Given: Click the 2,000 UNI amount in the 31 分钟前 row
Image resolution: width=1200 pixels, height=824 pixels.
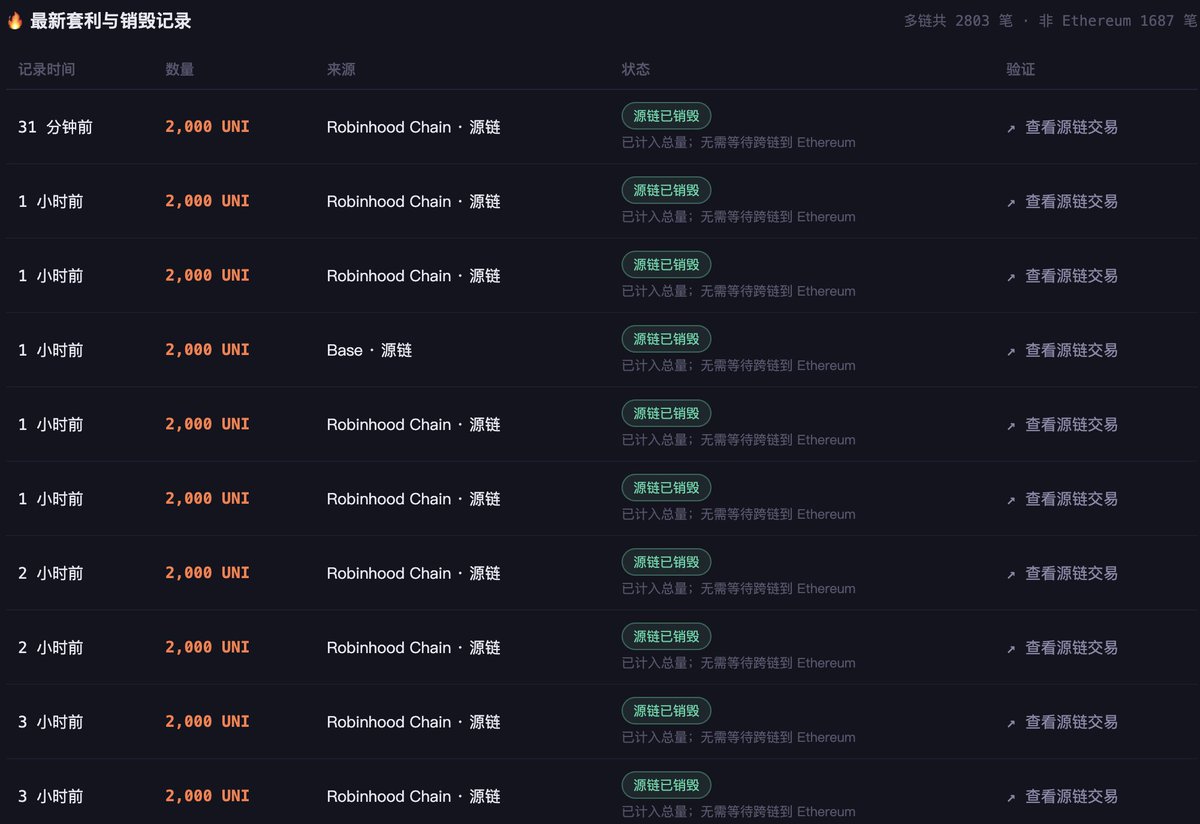Looking at the screenshot, I should [x=208, y=127].
